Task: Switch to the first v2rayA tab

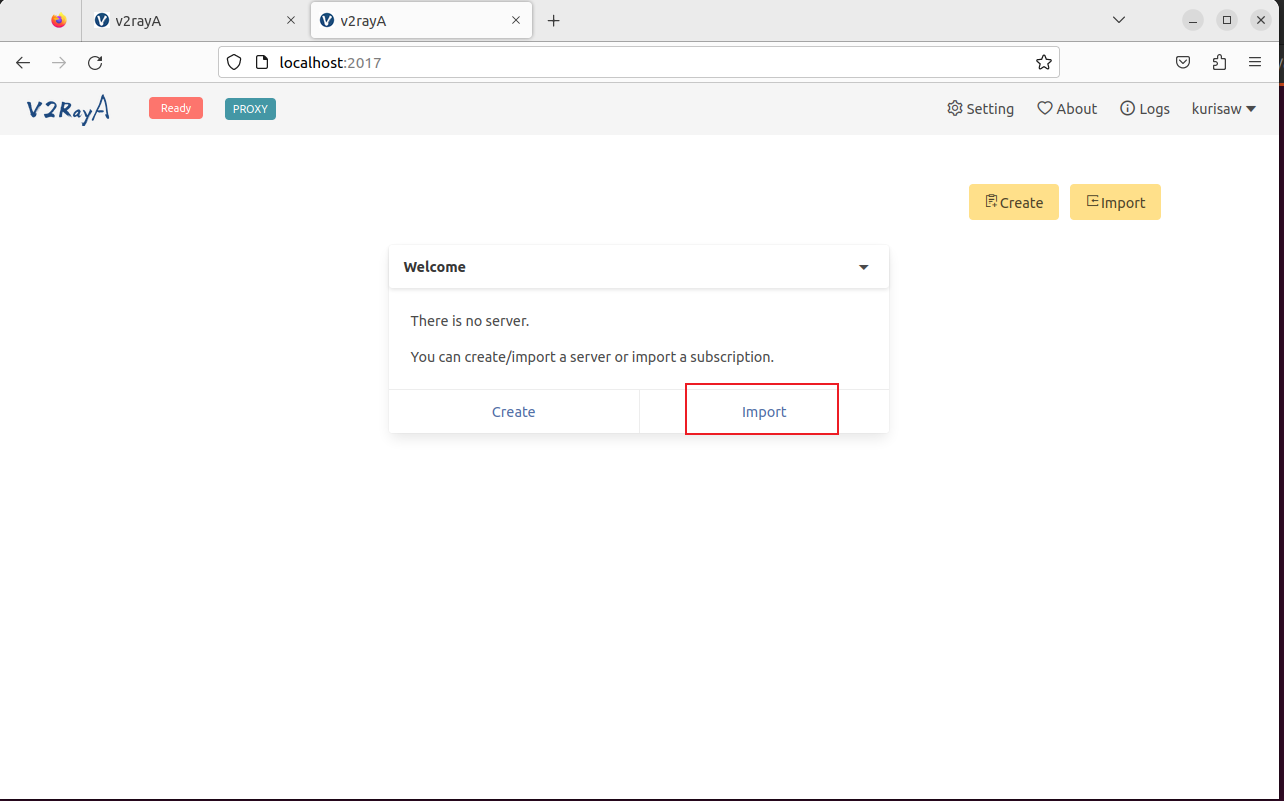Action: tap(195, 20)
